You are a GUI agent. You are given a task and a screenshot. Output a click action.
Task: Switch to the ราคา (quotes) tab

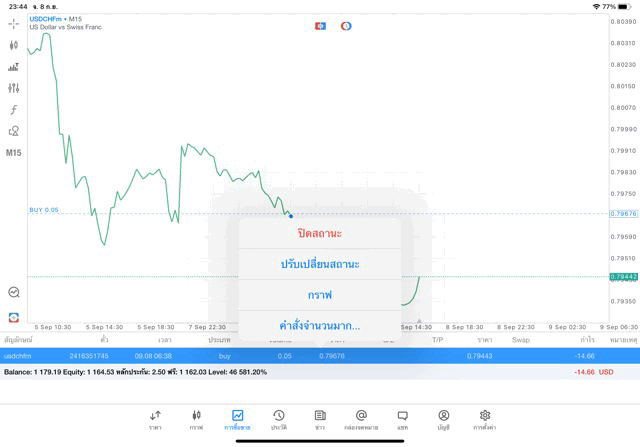155,419
